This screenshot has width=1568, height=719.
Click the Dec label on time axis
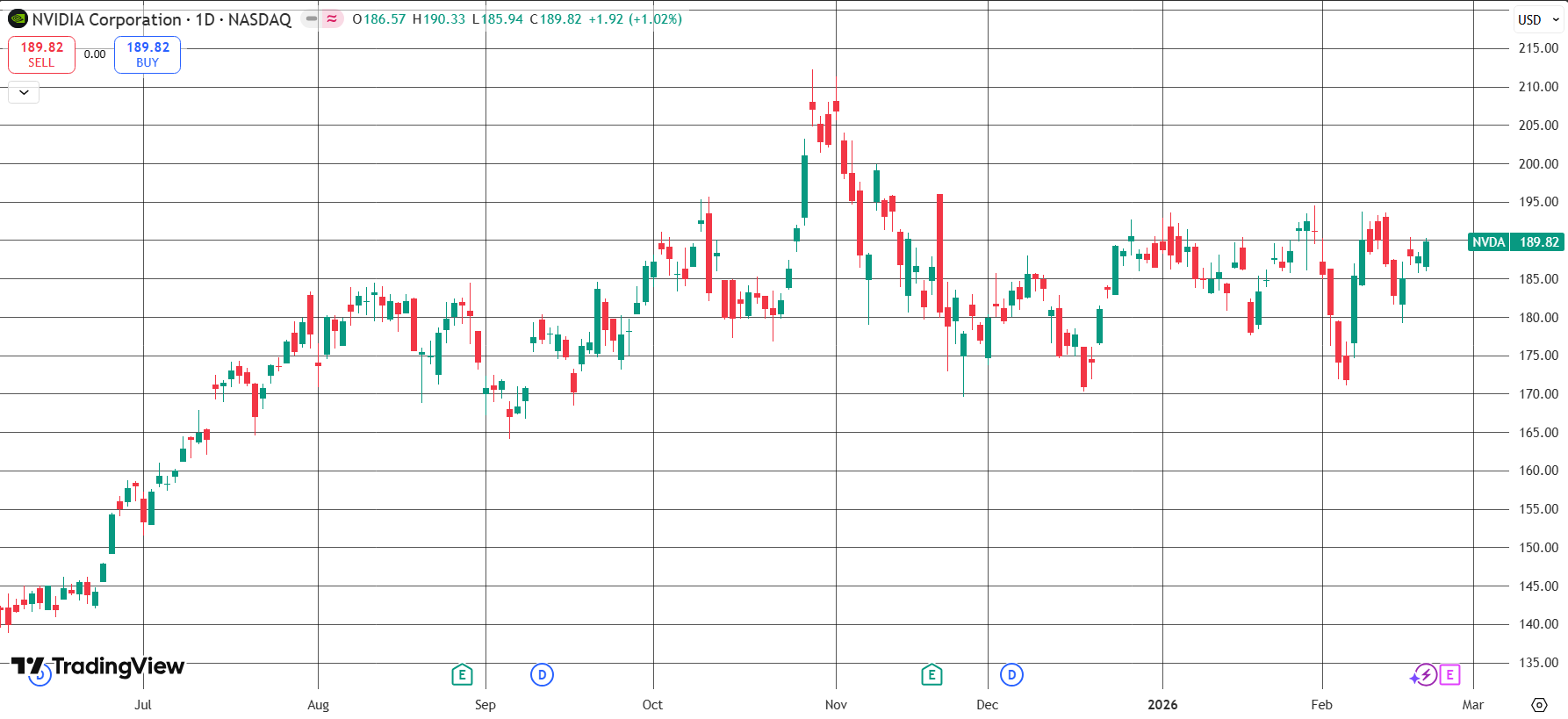point(988,705)
